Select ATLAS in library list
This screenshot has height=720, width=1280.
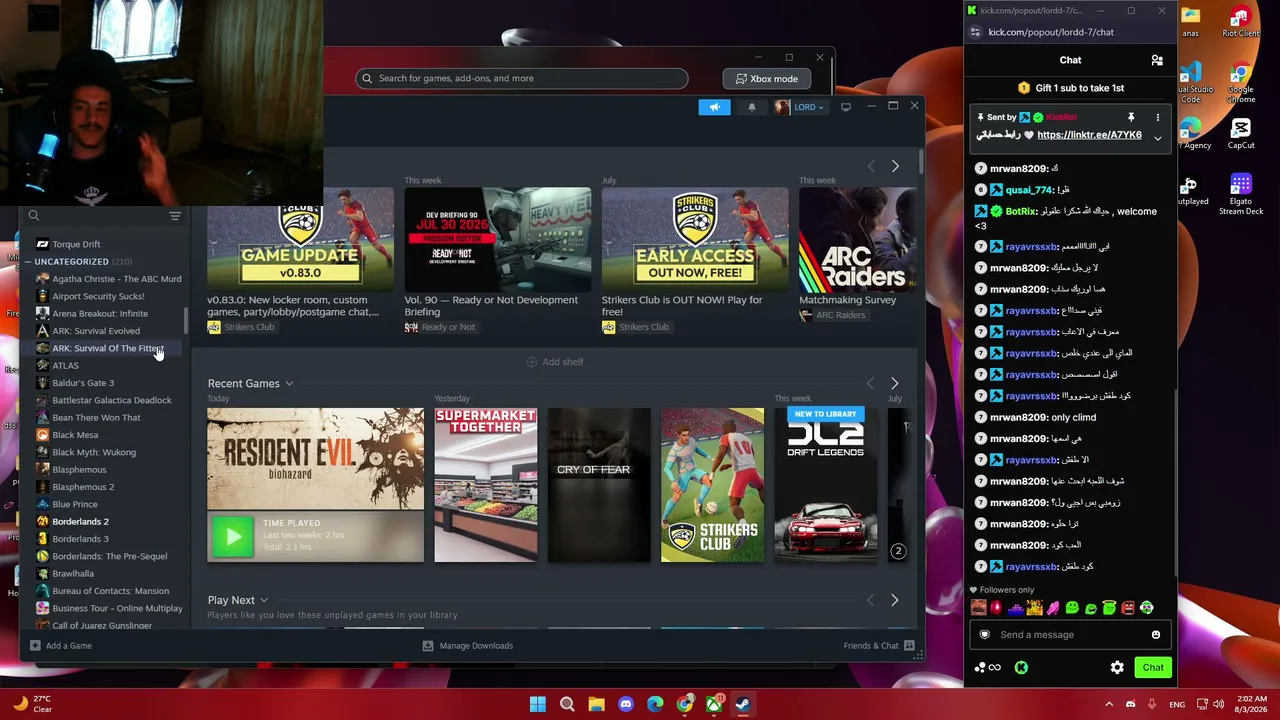tap(65, 366)
